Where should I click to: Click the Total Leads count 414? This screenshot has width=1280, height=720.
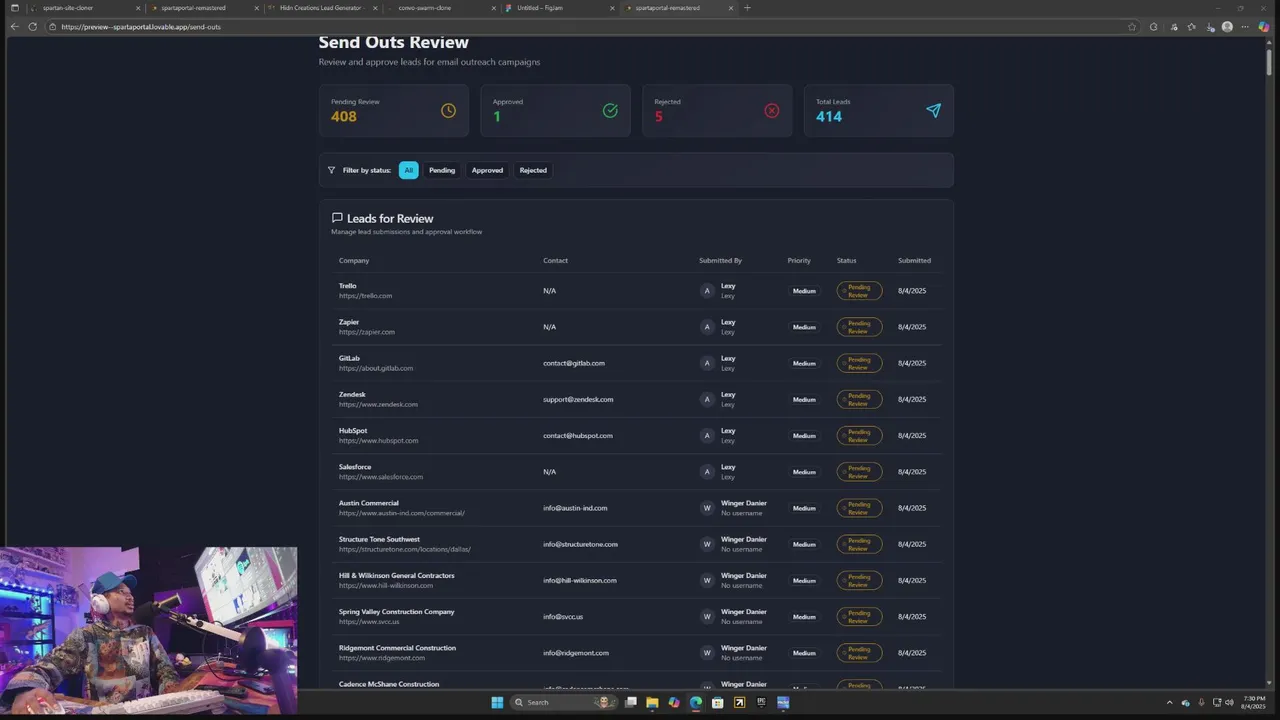(829, 116)
